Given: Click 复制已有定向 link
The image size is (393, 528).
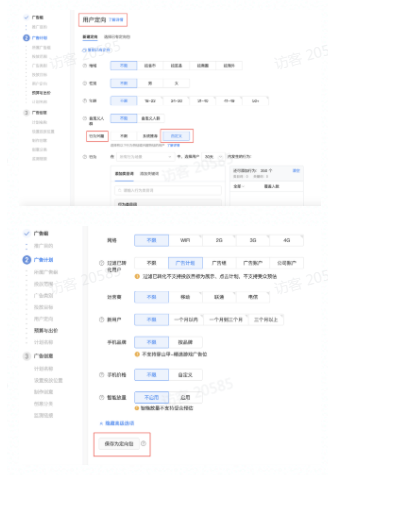Looking at the screenshot, I should tap(99, 50).
